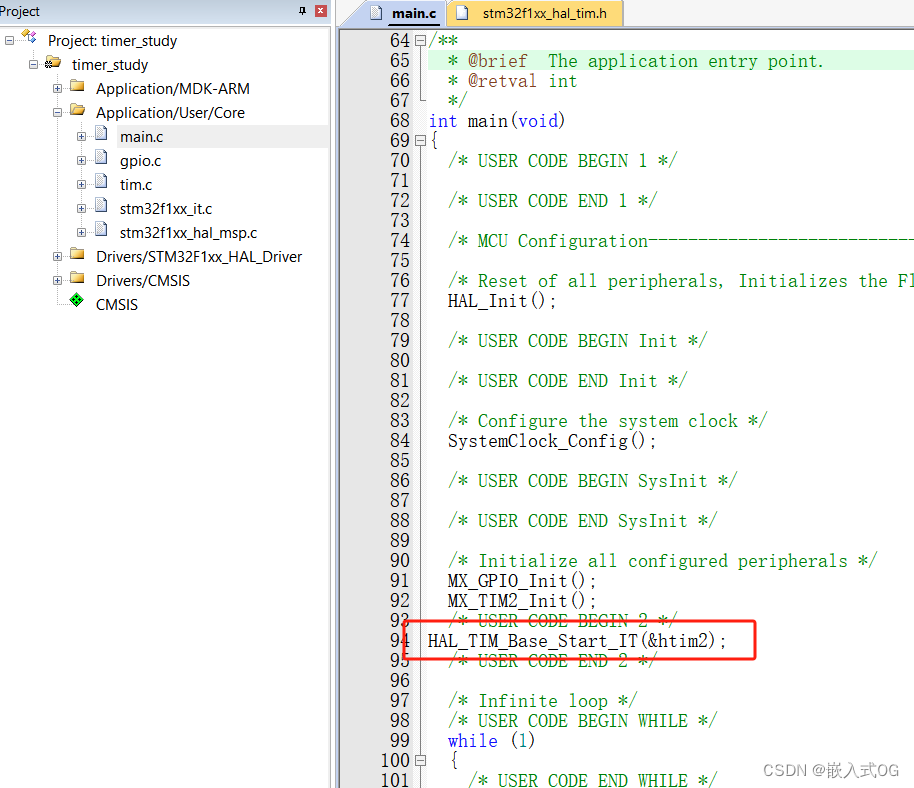
Task: Click the SystemClock_Config(); code line
Action: point(552,441)
